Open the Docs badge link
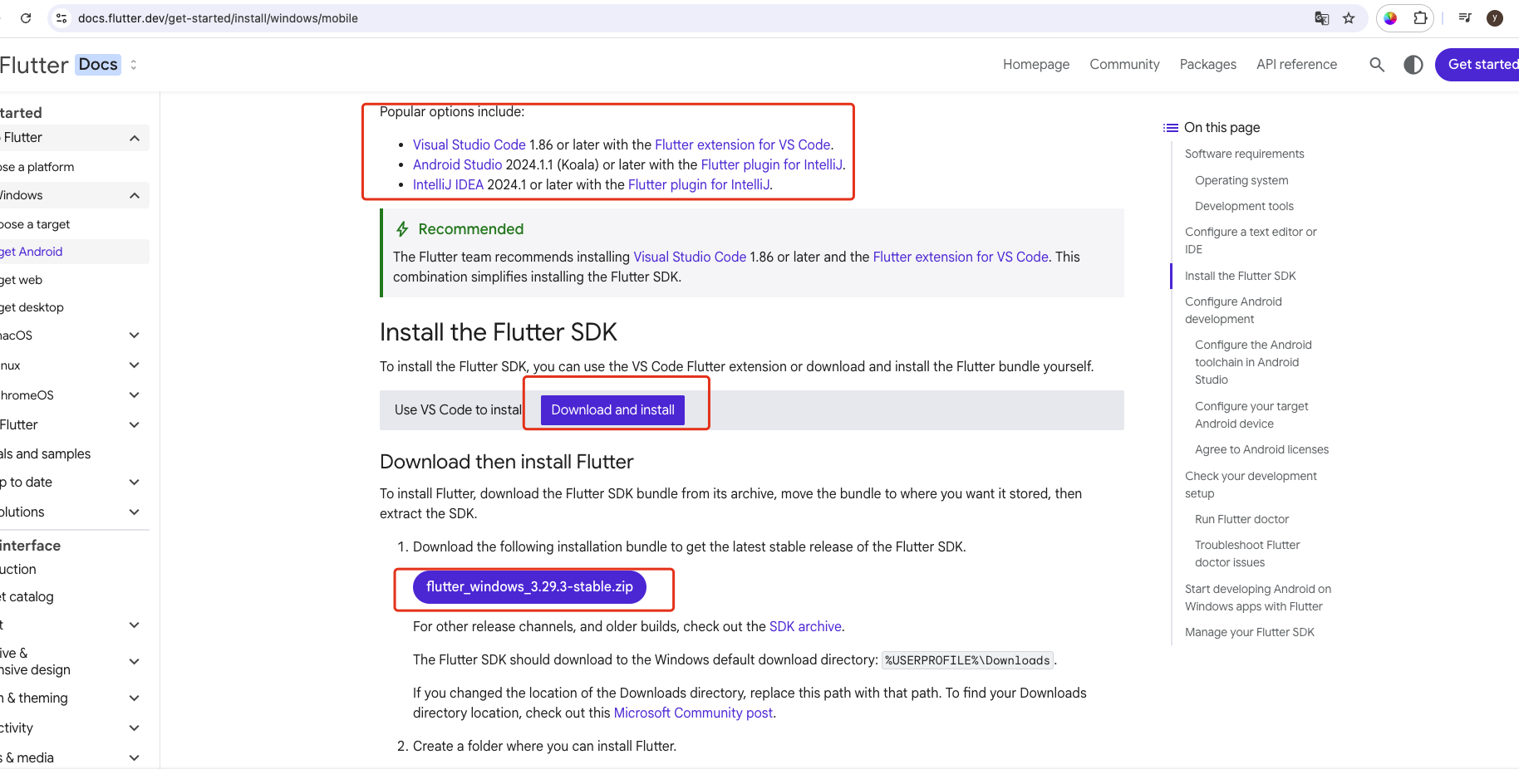Viewport: 1519px width, 784px height. 98,65
